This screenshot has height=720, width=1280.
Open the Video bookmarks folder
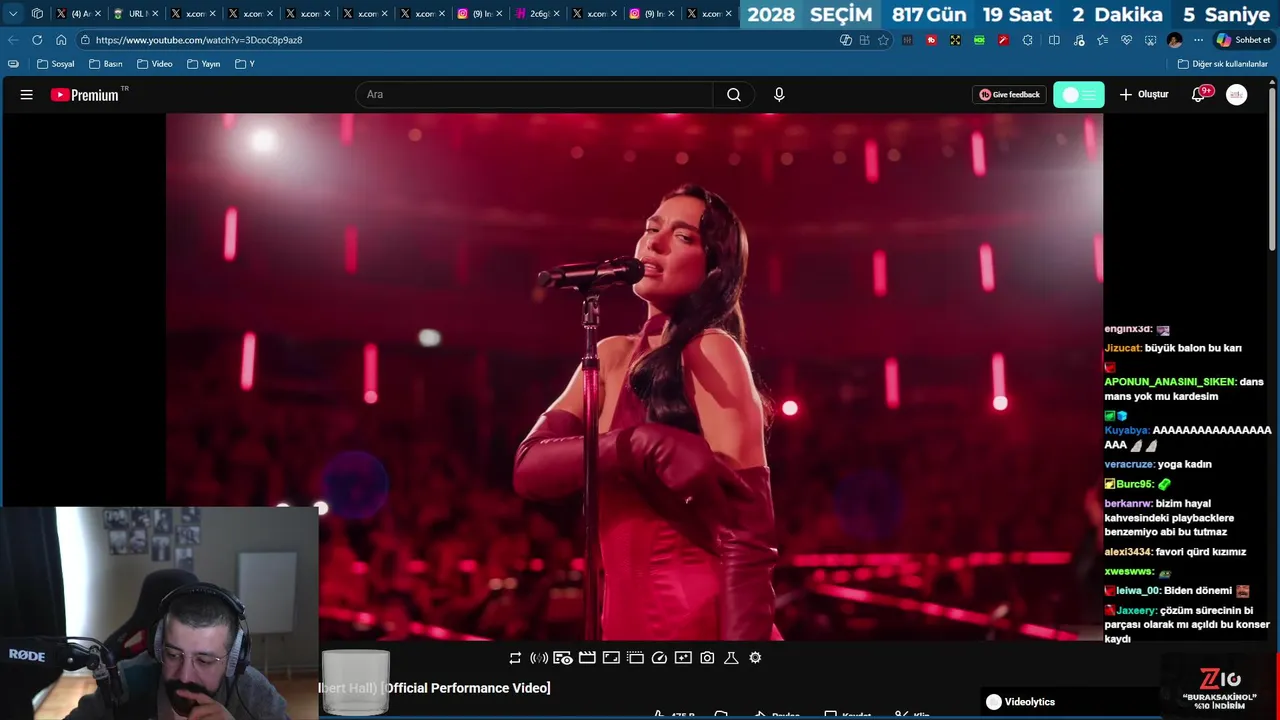click(x=154, y=64)
